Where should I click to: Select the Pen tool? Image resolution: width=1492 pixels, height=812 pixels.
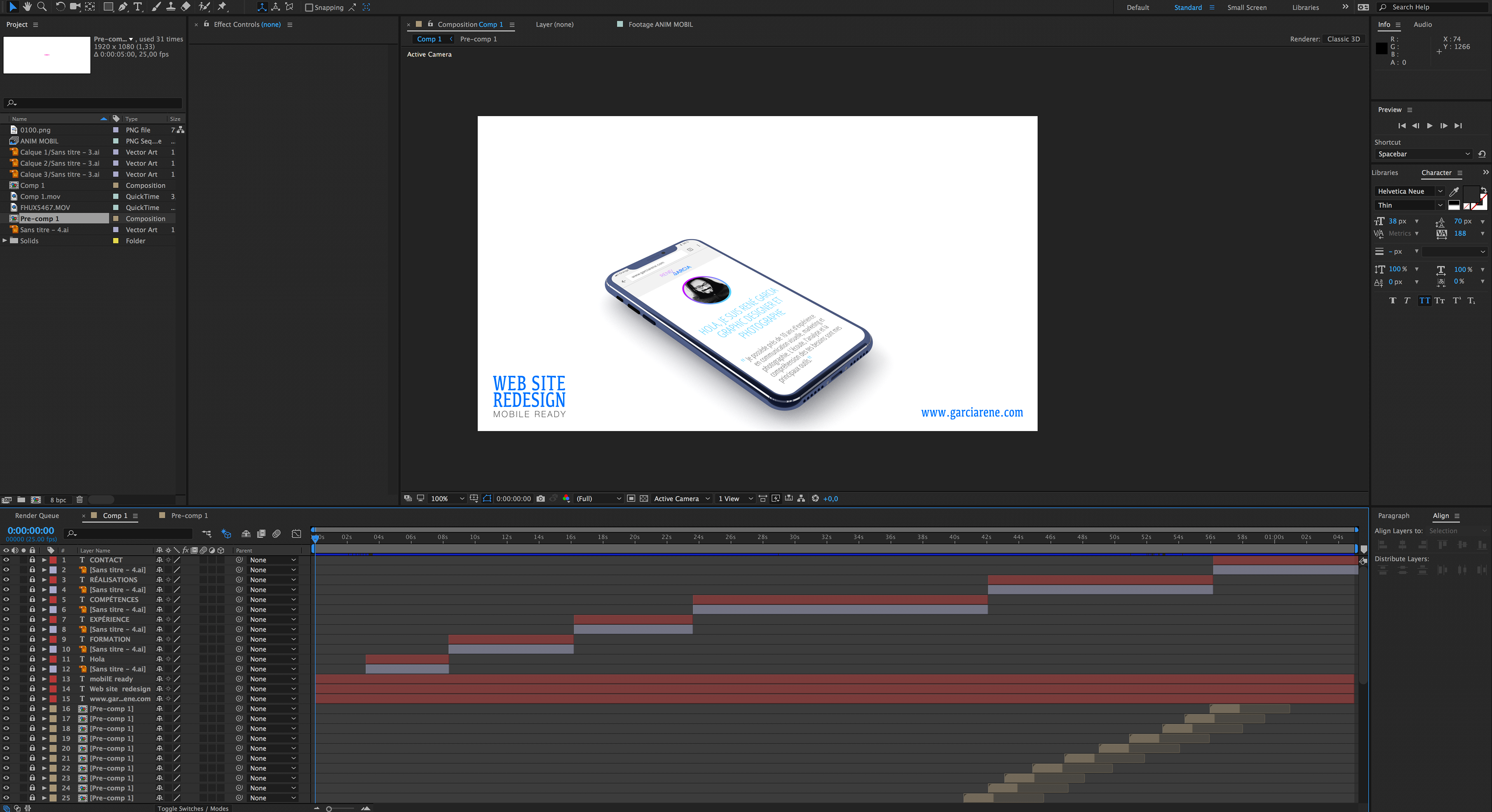pos(123,7)
